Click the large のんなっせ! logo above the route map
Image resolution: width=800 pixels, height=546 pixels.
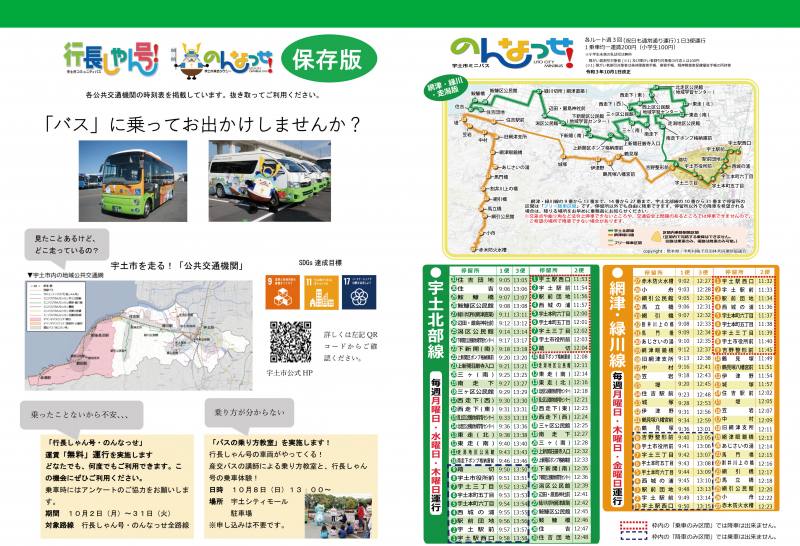(512, 53)
